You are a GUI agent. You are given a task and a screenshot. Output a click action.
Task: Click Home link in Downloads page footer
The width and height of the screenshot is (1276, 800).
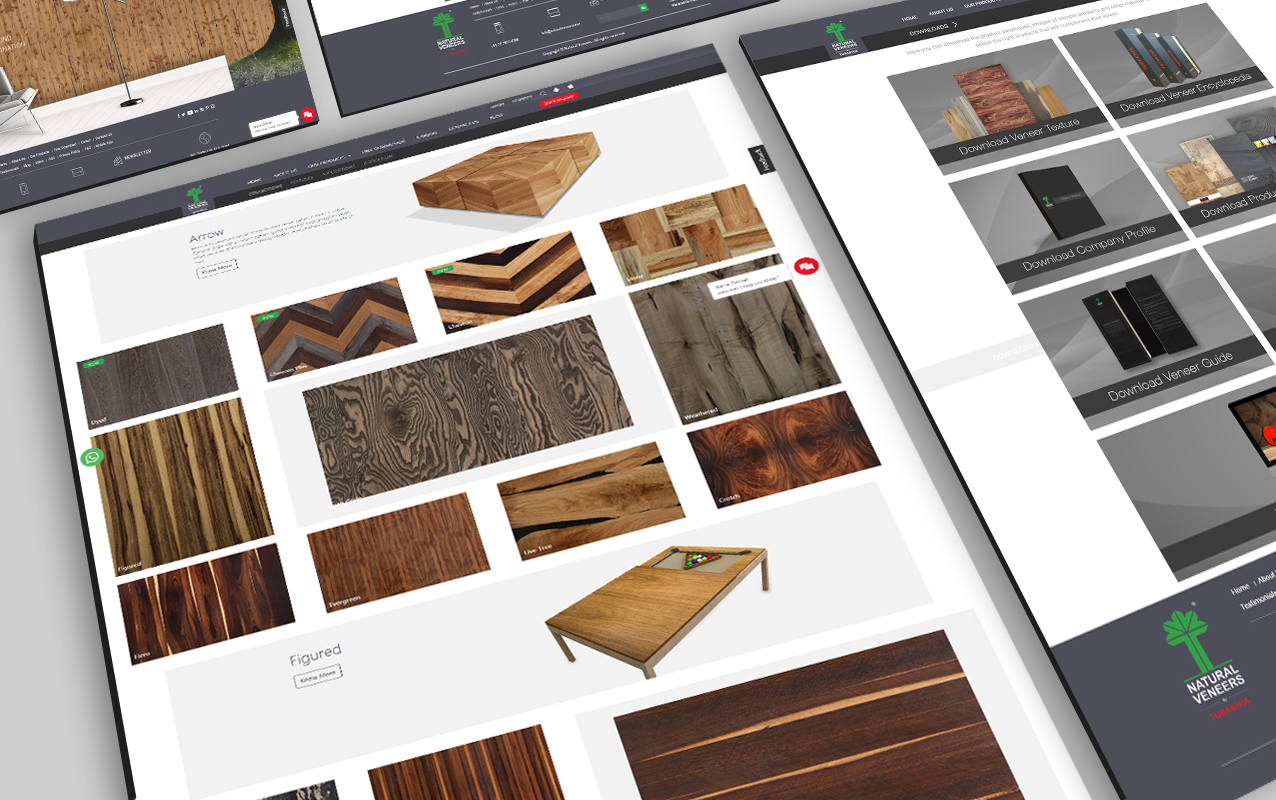[x=1240, y=591]
